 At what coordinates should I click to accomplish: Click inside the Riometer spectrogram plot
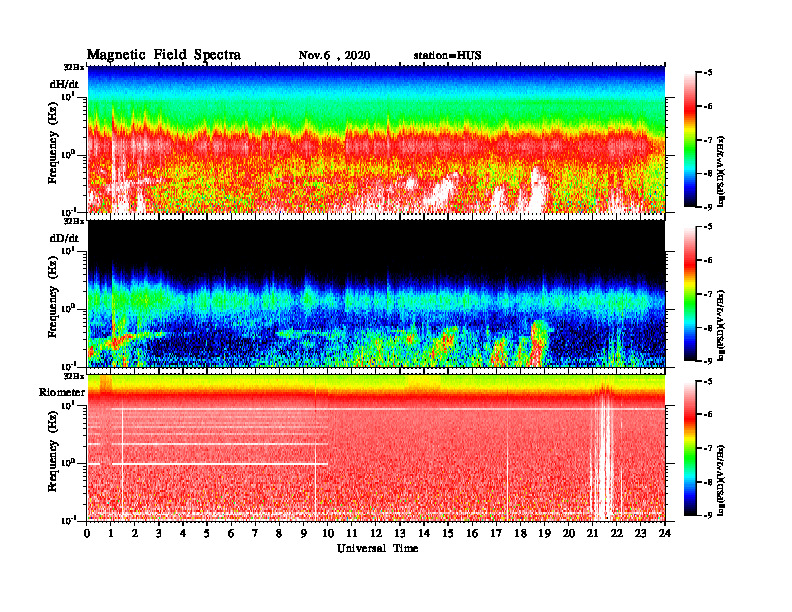pos(376,448)
